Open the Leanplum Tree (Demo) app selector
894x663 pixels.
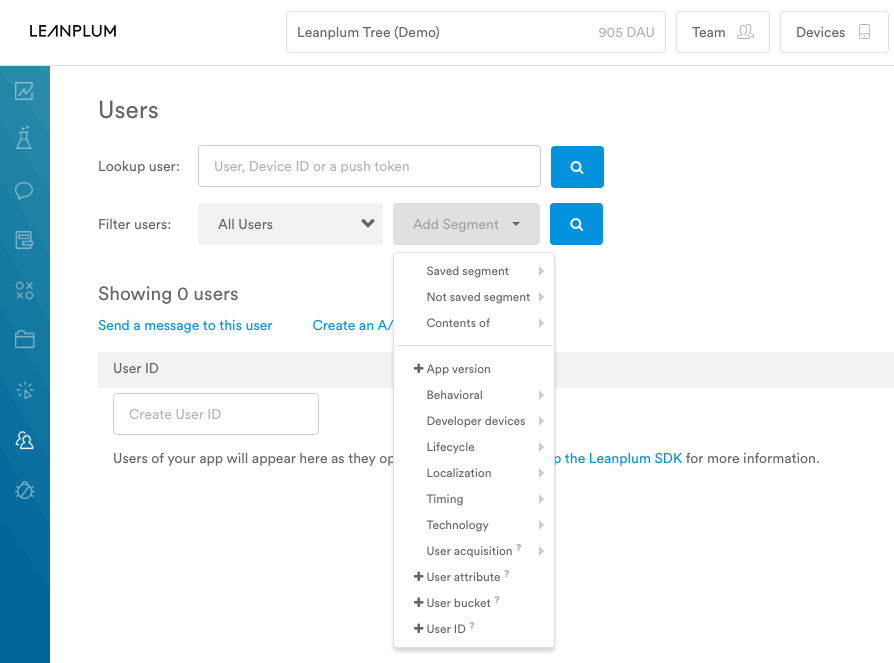tap(476, 32)
